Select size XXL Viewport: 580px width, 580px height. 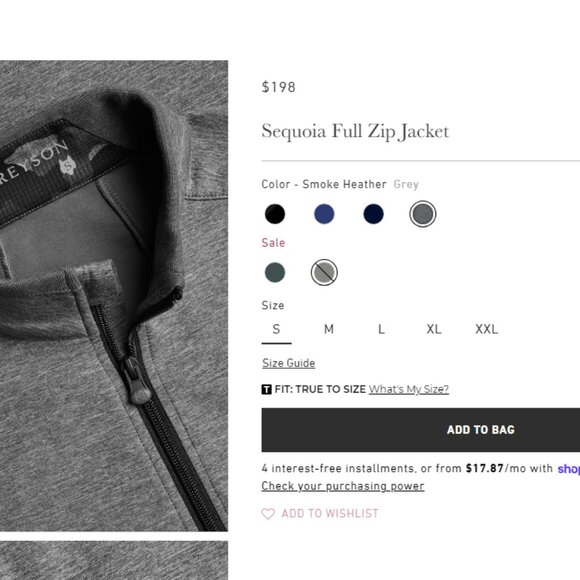486,329
